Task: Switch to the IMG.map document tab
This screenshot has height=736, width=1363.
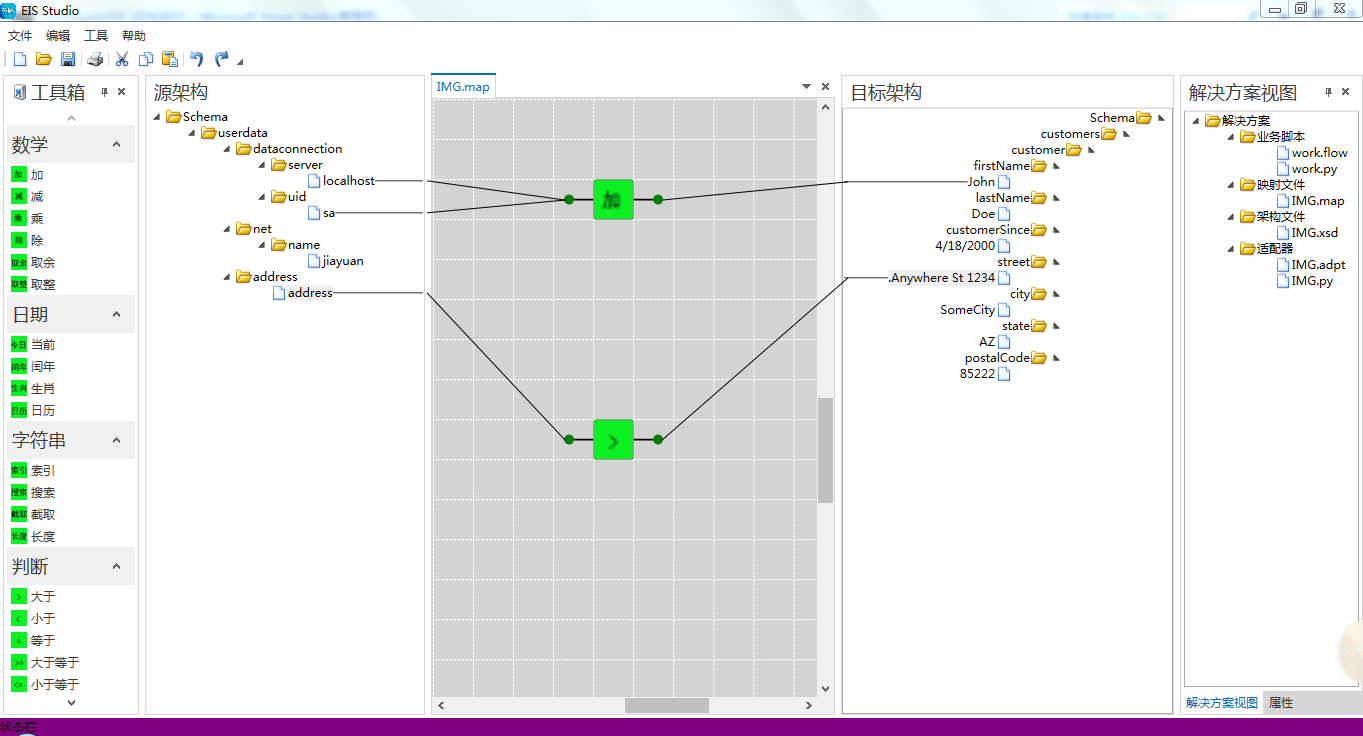Action: pyautogui.click(x=463, y=87)
